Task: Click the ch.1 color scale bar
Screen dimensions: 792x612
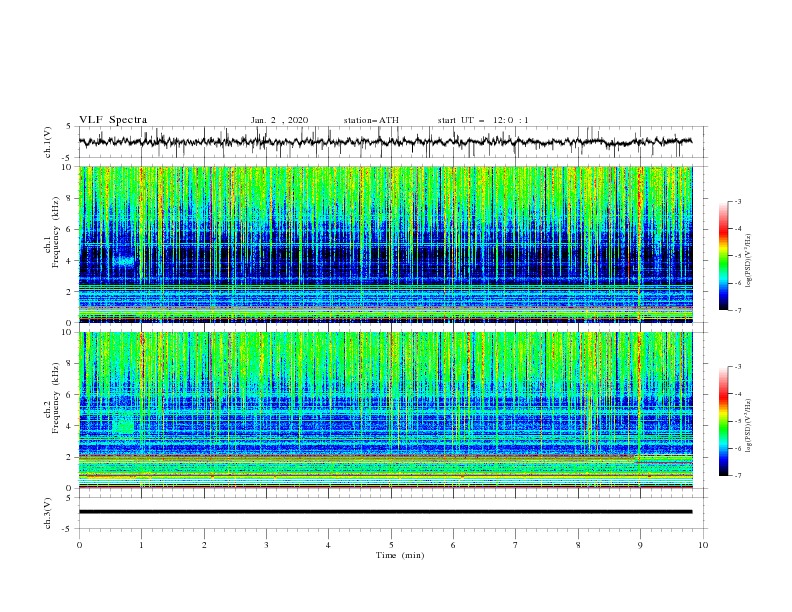Action: (723, 255)
